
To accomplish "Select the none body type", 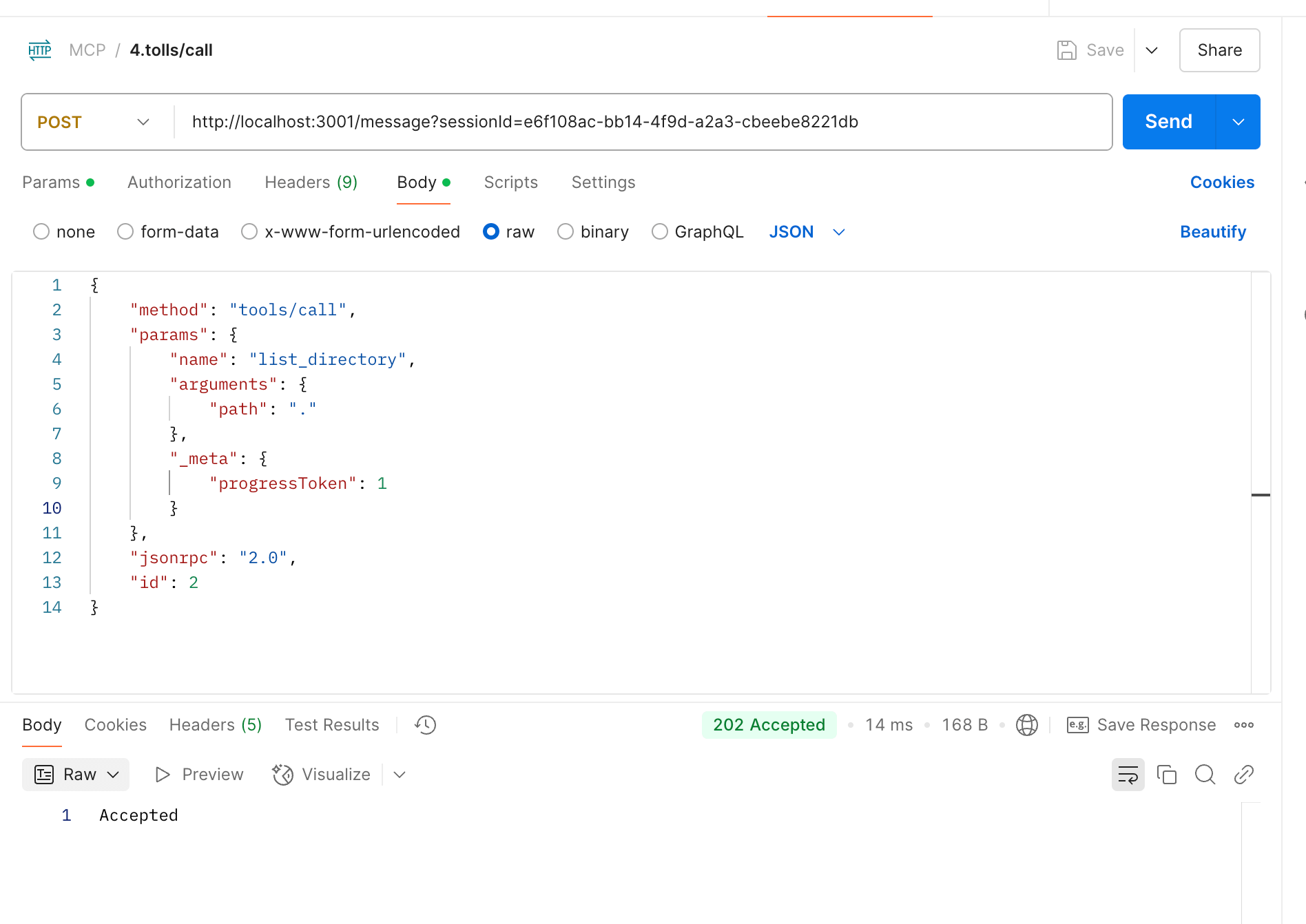I will pyautogui.click(x=41, y=232).
